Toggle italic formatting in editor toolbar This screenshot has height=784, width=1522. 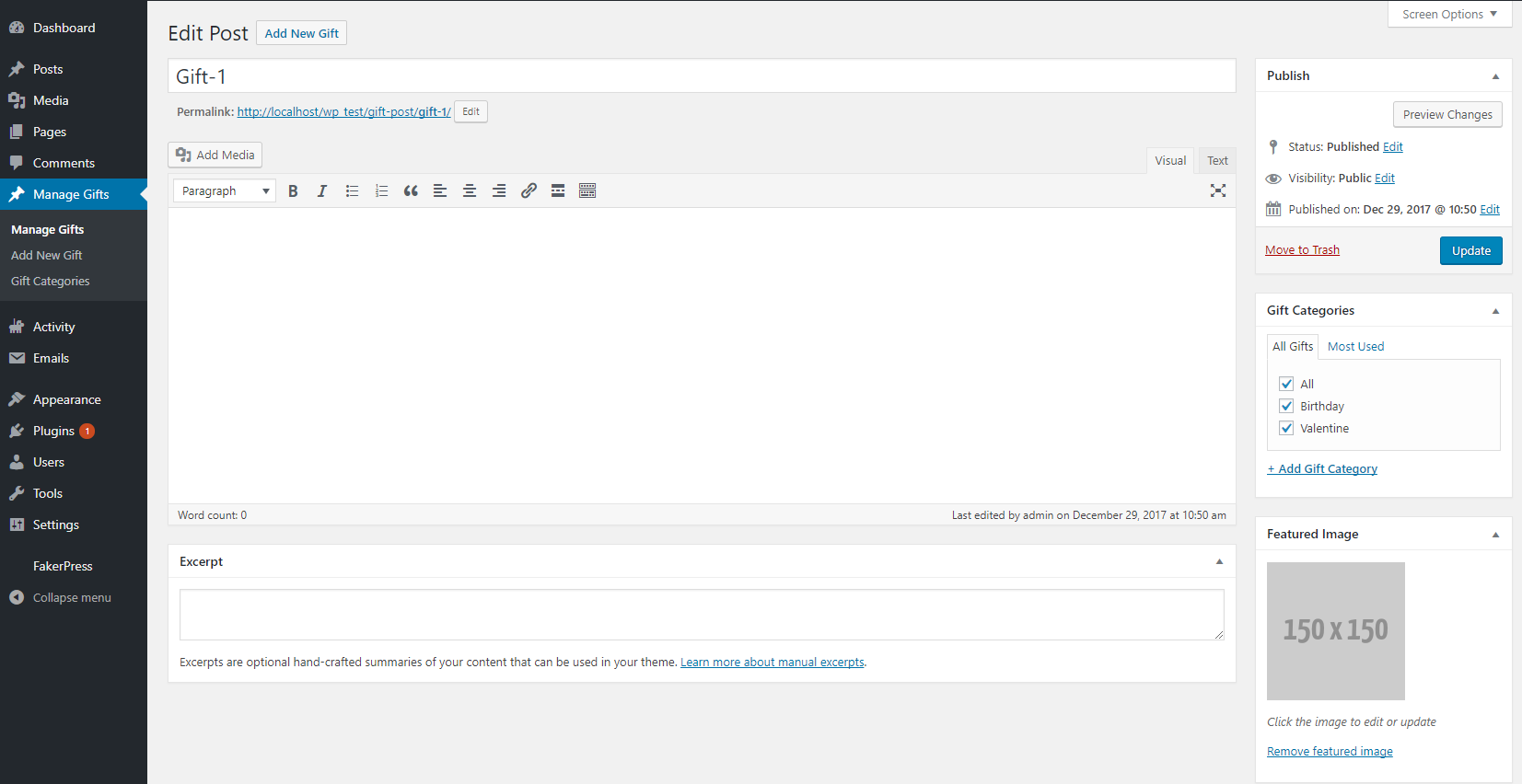coord(322,190)
